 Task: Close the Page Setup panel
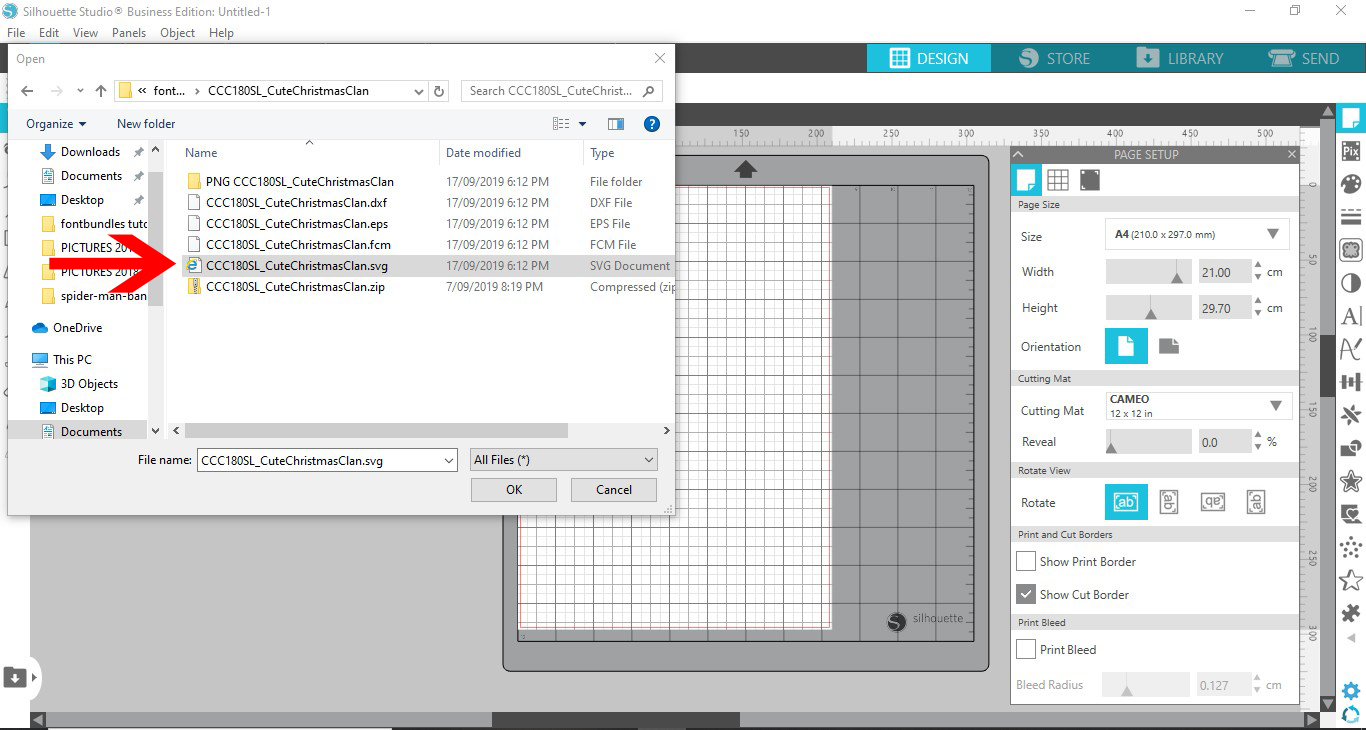pos(1292,155)
